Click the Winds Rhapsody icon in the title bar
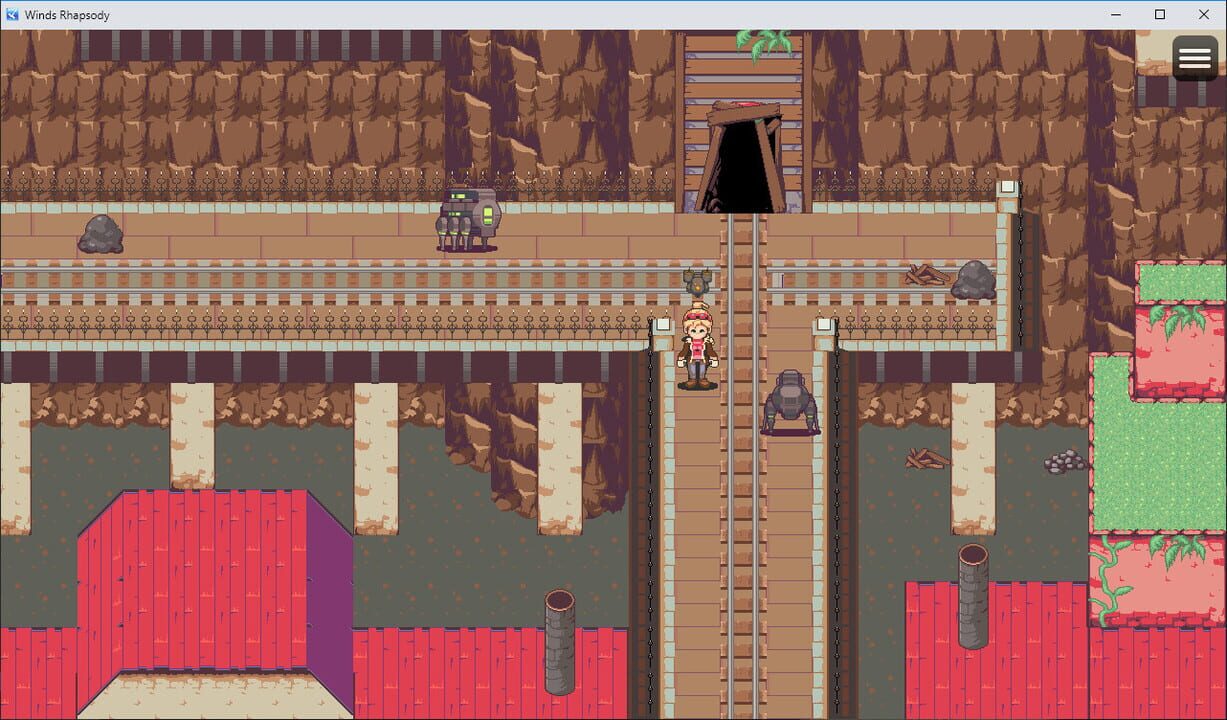 (x=10, y=14)
